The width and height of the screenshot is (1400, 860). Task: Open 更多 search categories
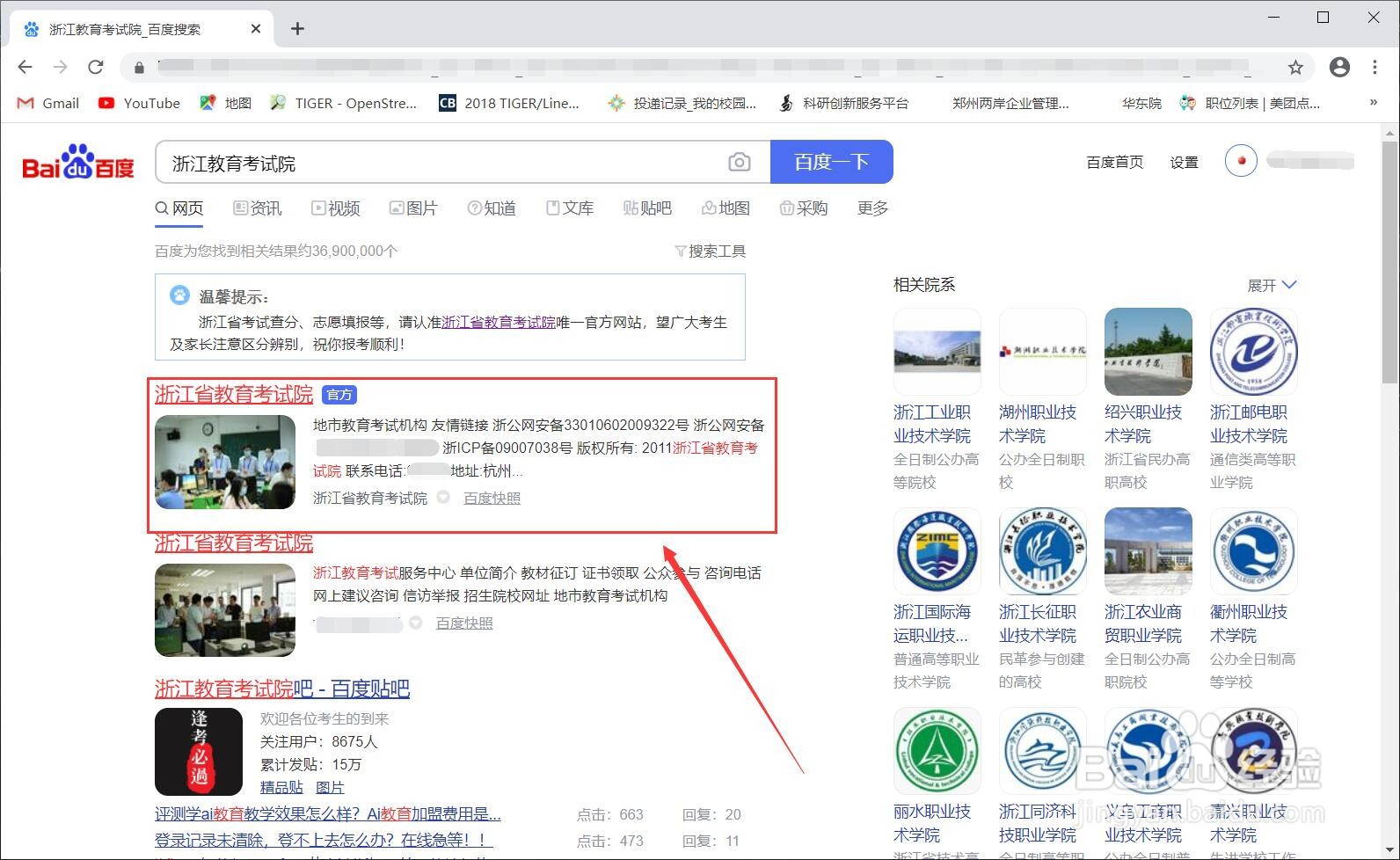pyautogui.click(x=872, y=208)
